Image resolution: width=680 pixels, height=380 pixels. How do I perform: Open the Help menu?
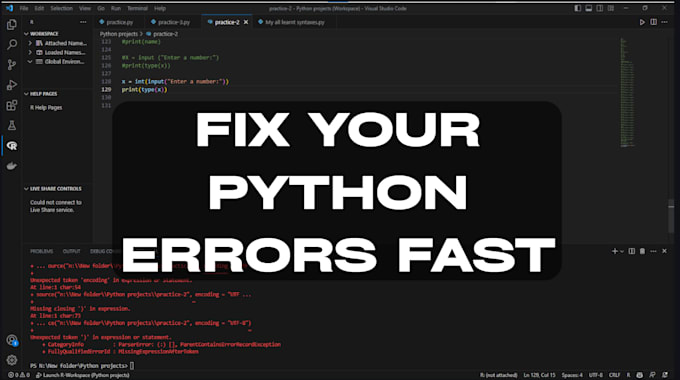[x=160, y=8]
